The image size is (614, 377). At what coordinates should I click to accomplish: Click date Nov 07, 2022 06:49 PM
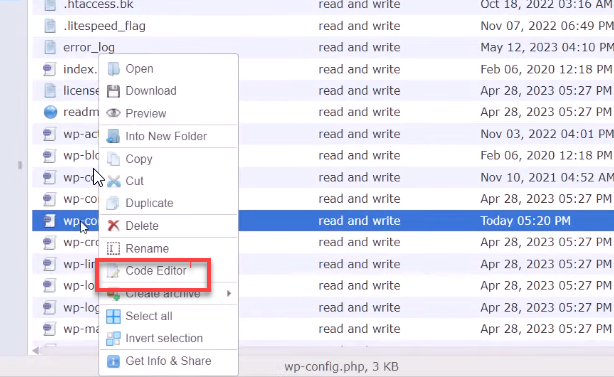[x=547, y=26]
